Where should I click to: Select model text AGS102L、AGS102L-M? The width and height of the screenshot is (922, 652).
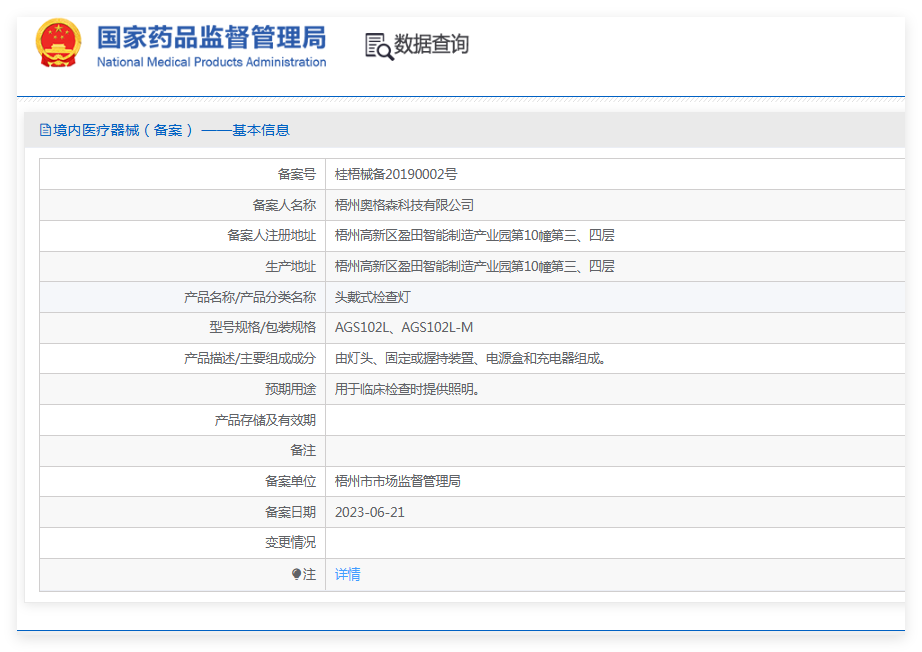(x=404, y=327)
